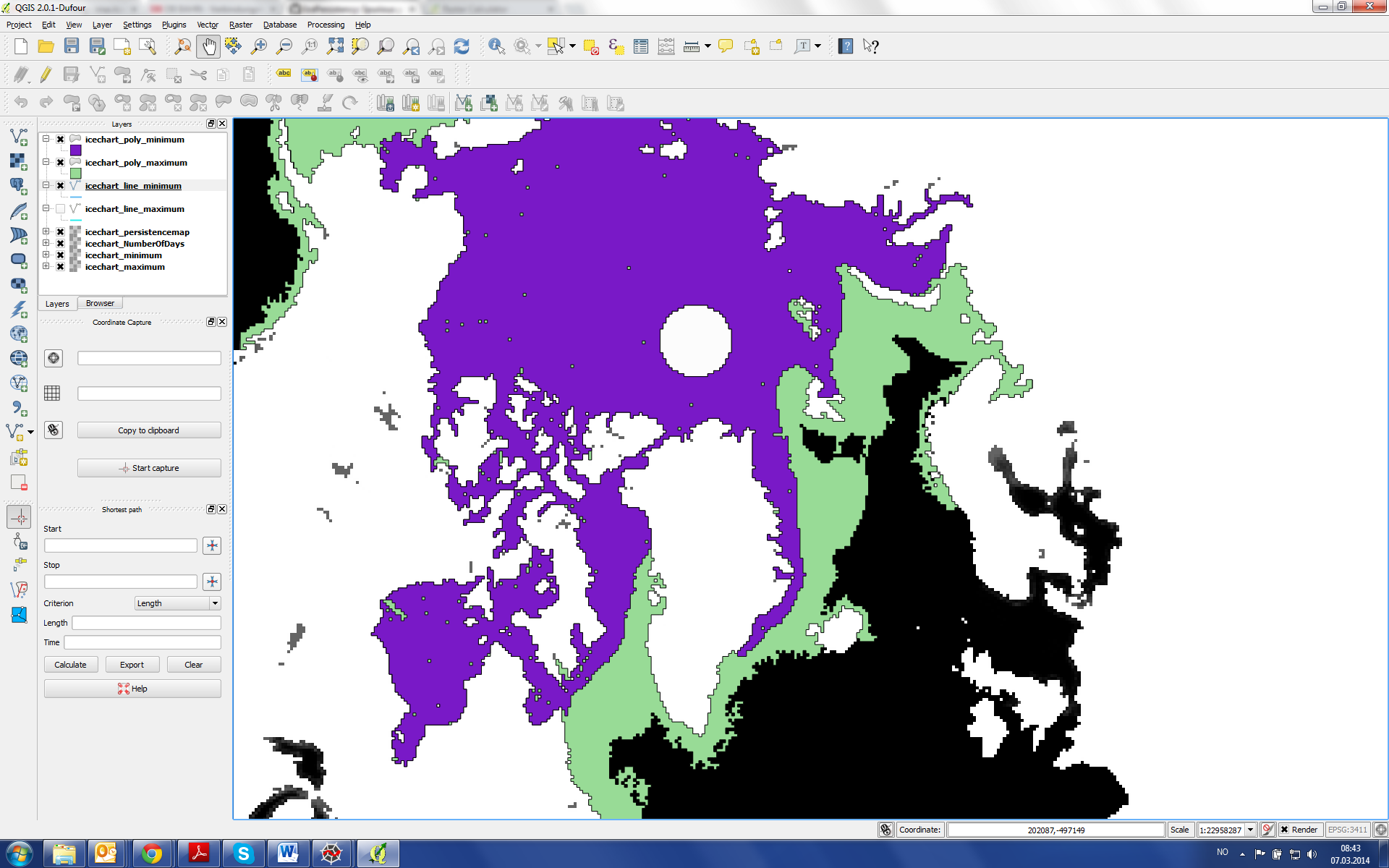Collapse the icechart_line_minimum layer legend
The height and width of the screenshot is (868, 1389).
point(46,185)
